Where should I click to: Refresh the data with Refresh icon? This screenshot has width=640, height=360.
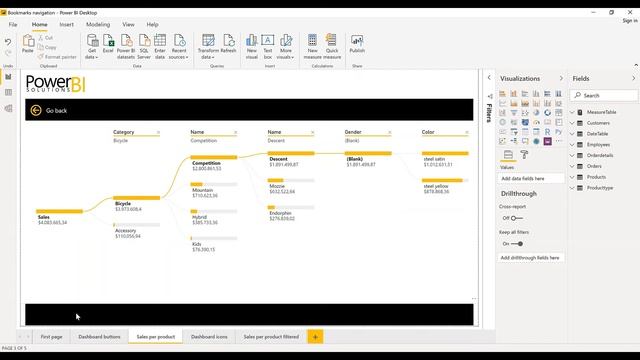pos(228,44)
